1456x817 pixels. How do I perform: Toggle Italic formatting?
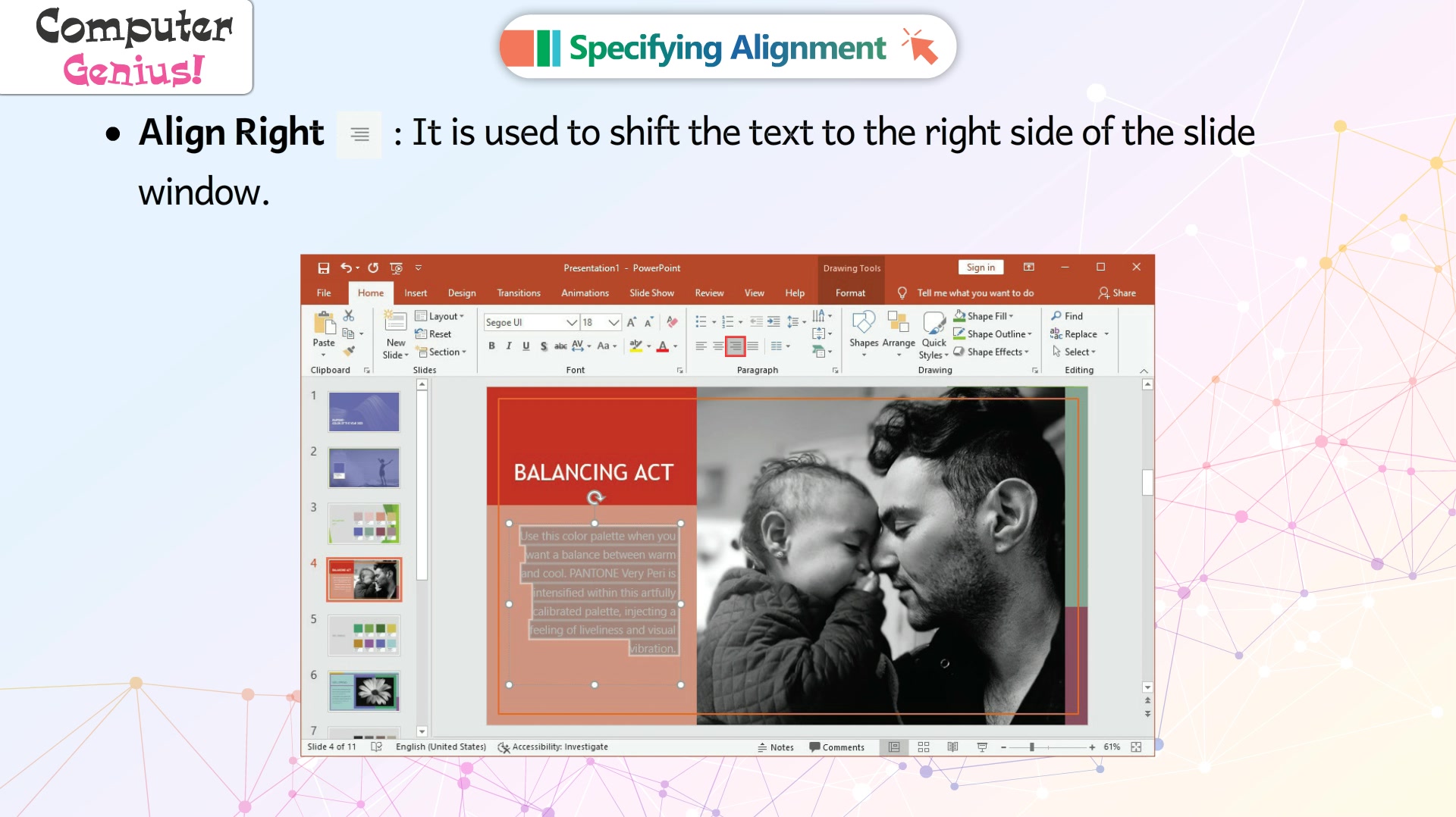[x=509, y=346]
